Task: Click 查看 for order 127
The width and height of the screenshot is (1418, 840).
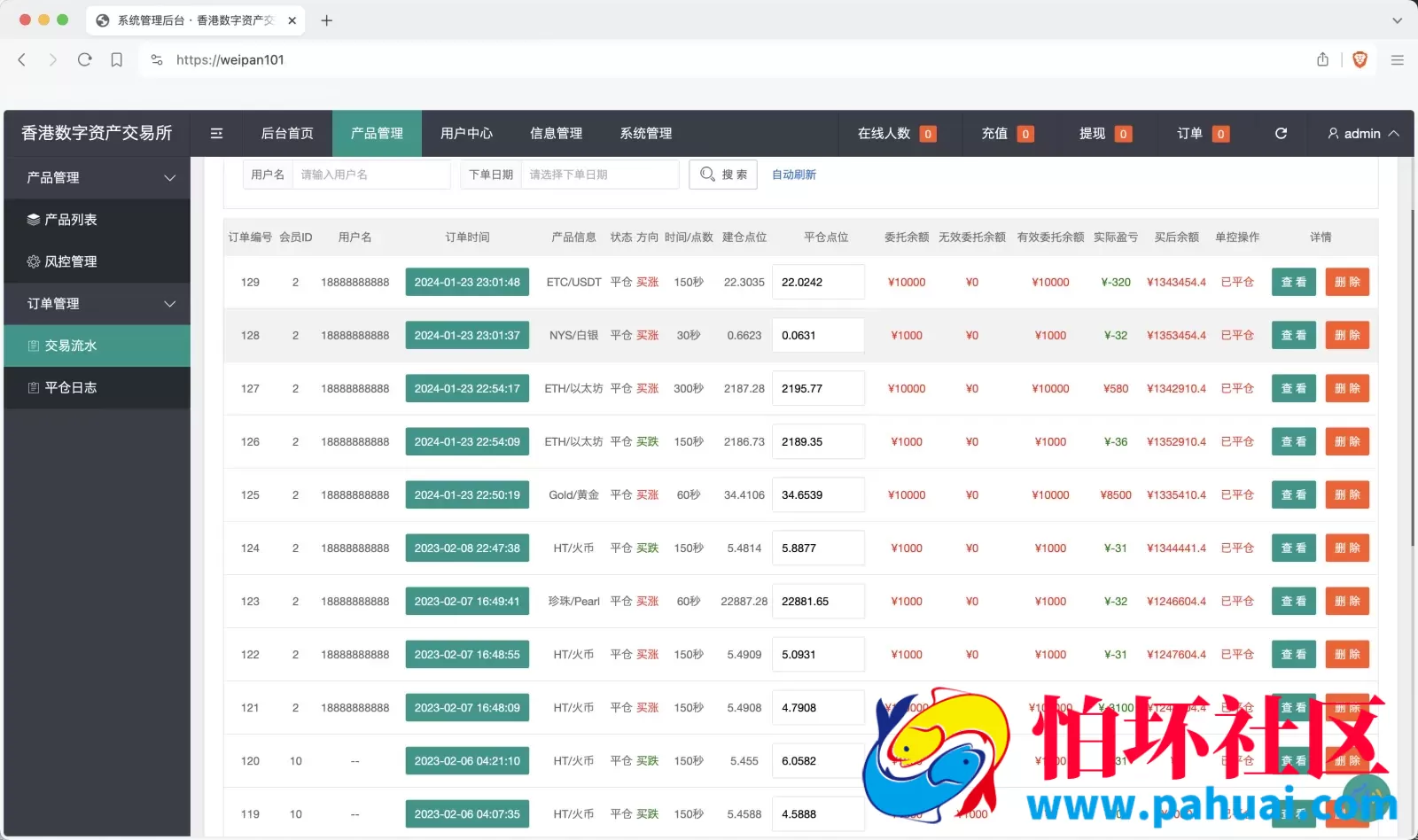Action: pyautogui.click(x=1294, y=388)
